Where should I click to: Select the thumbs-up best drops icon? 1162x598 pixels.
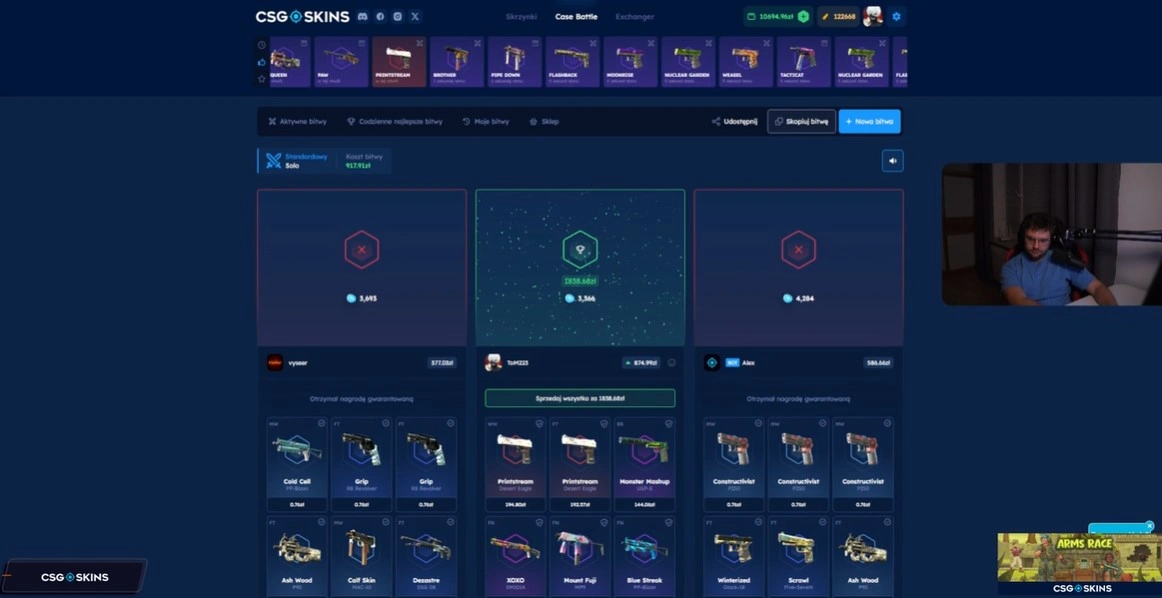coord(262,62)
